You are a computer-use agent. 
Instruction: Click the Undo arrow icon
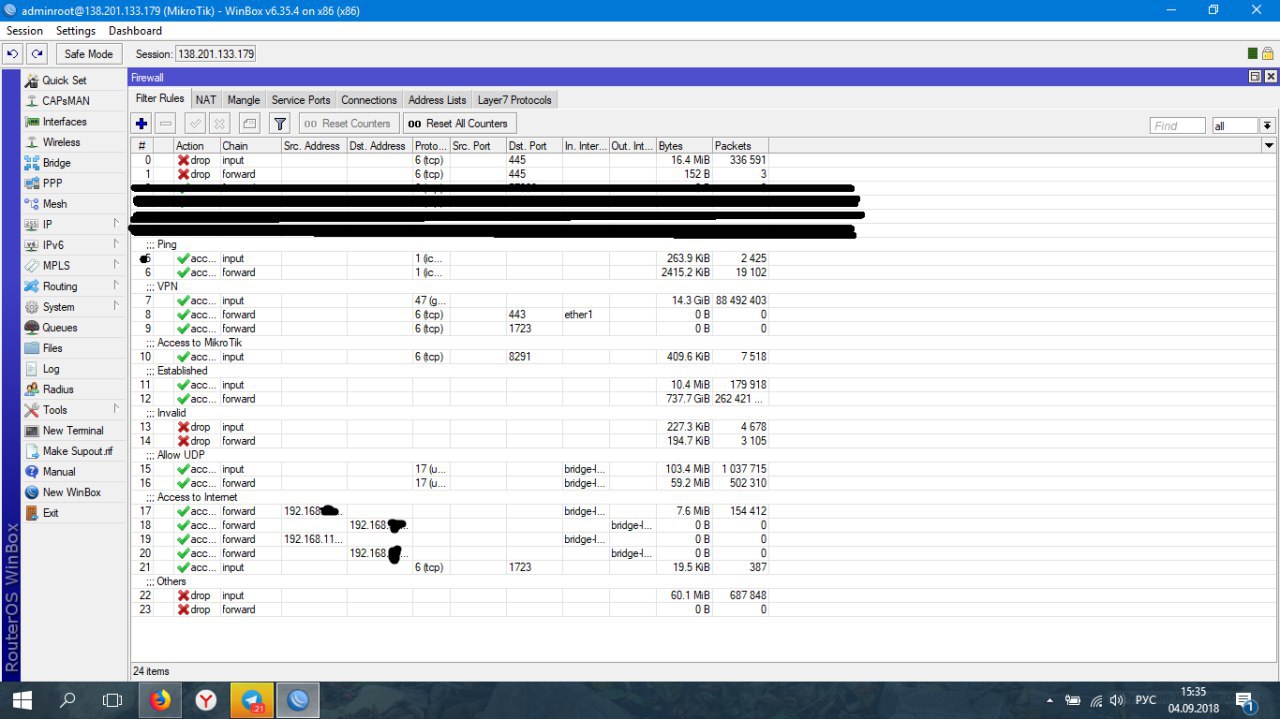[x=13, y=54]
